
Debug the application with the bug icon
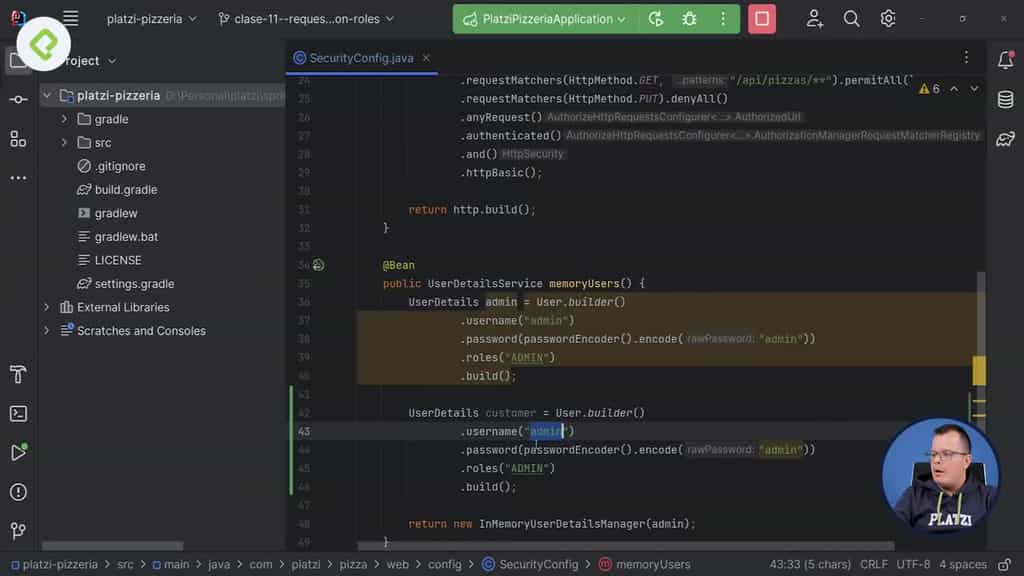point(688,18)
